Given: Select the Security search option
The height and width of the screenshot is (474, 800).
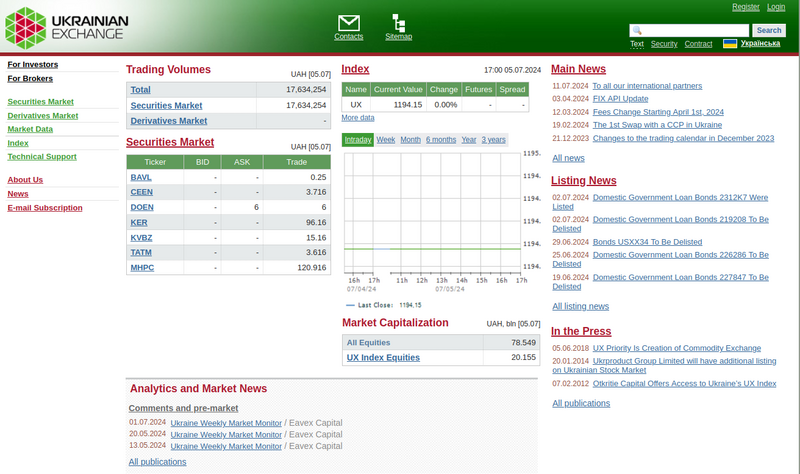Looking at the screenshot, I should [664, 44].
